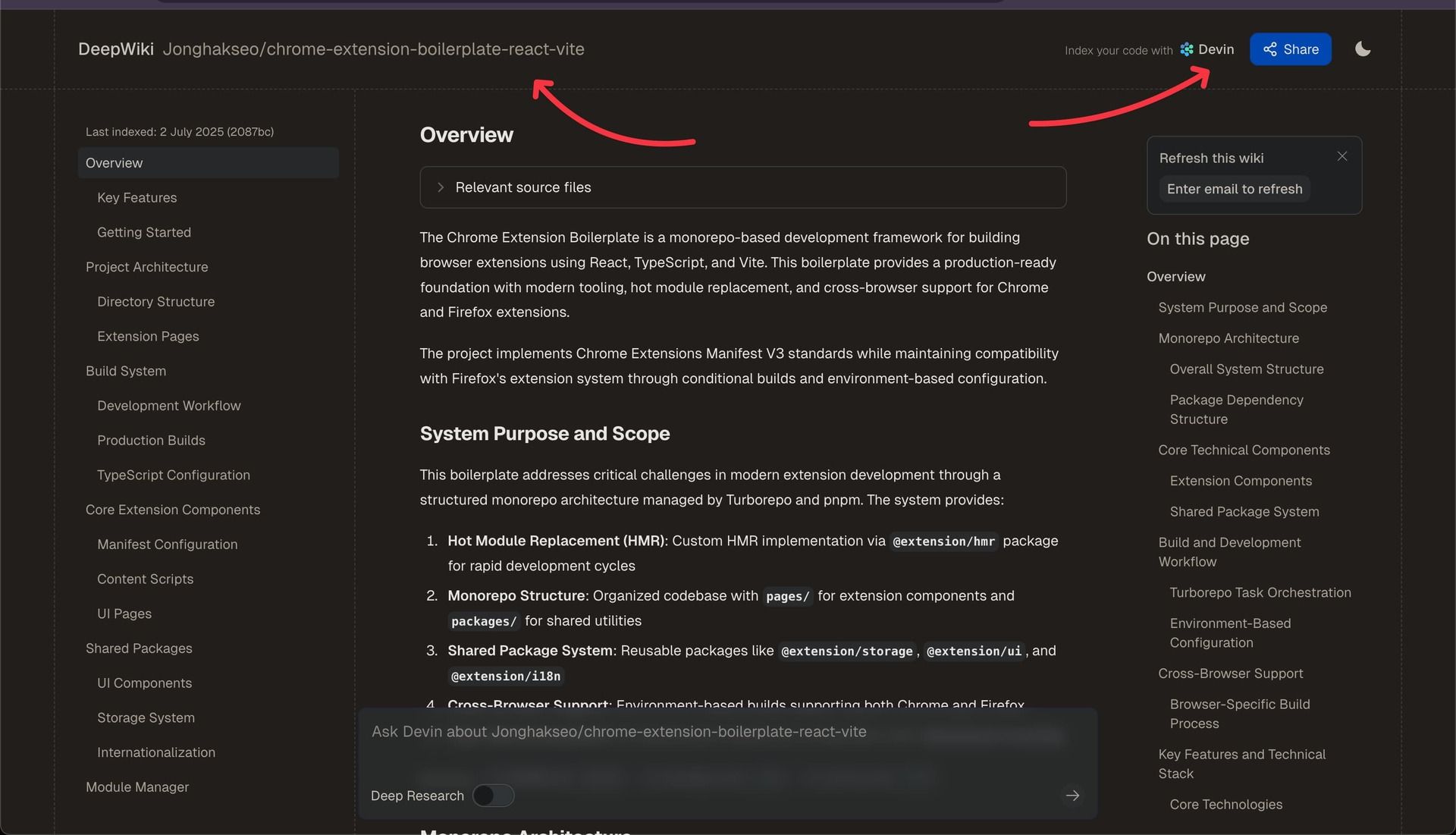Click the DeepWiki home logo
The height and width of the screenshot is (835, 1456).
pos(115,49)
